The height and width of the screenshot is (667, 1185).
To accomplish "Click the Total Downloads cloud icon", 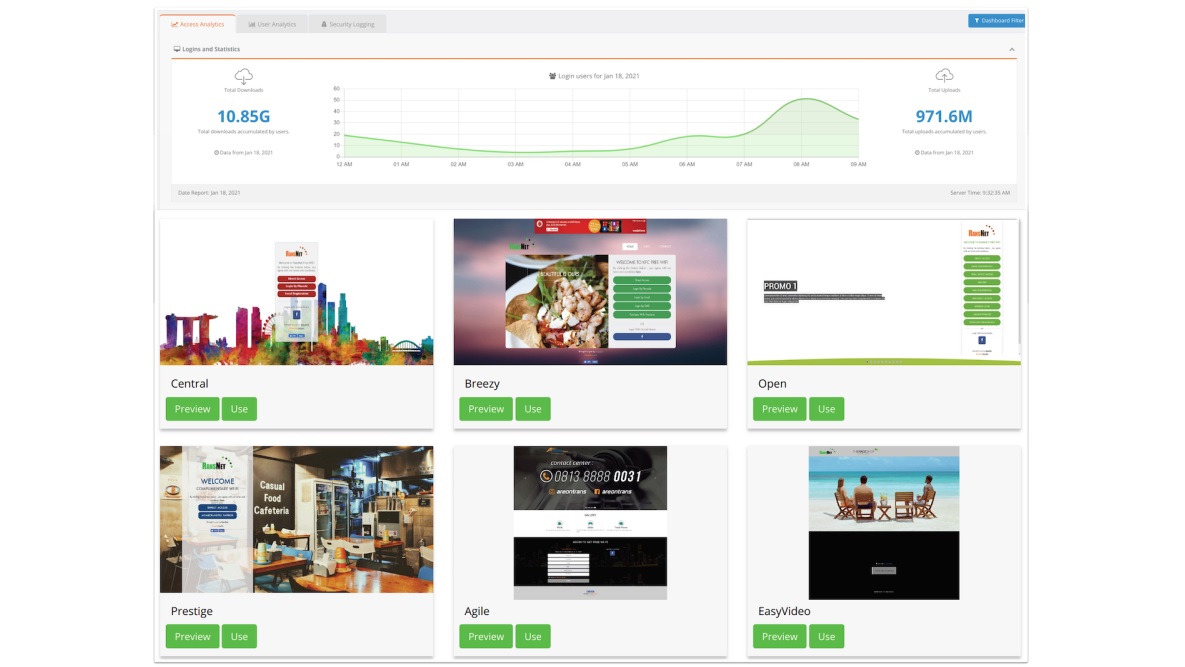I will coord(243,76).
